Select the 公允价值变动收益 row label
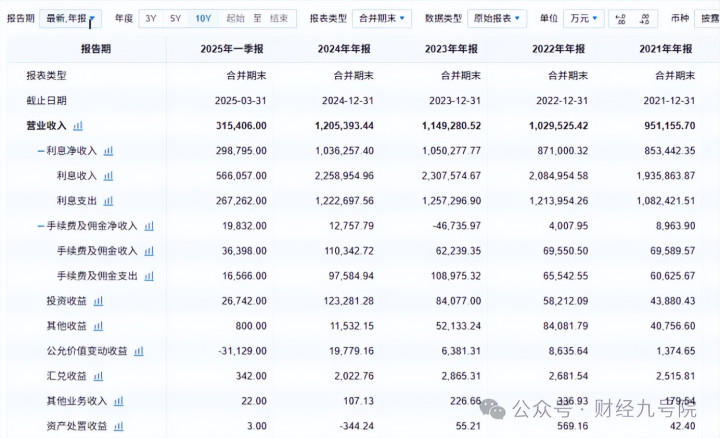This screenshot has height=438, width=720. point(87,351)
